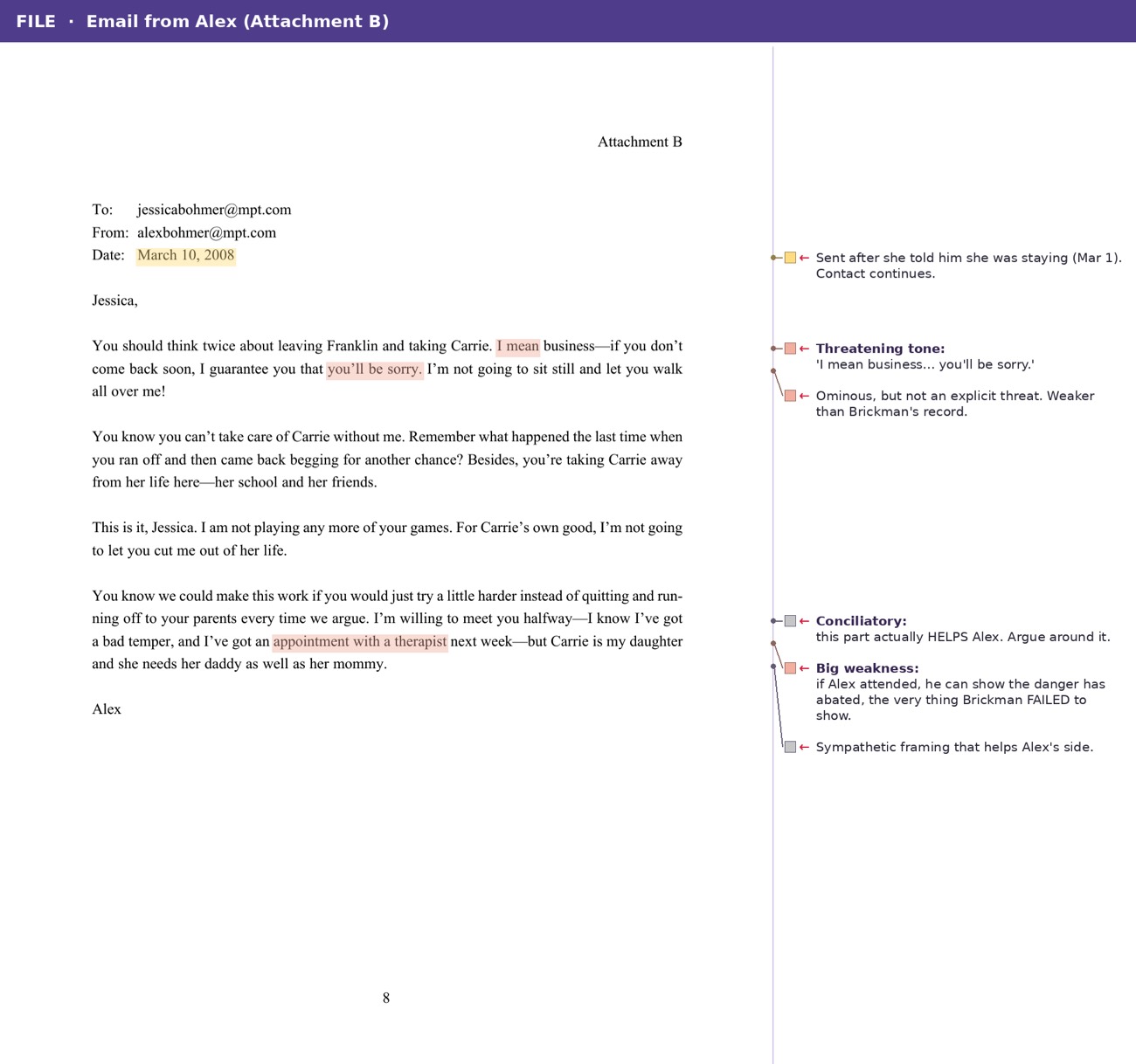Click the red swatch by the Ominous annotation
This screenshot has height=1064, width=1136.
[x=790, y=396]
